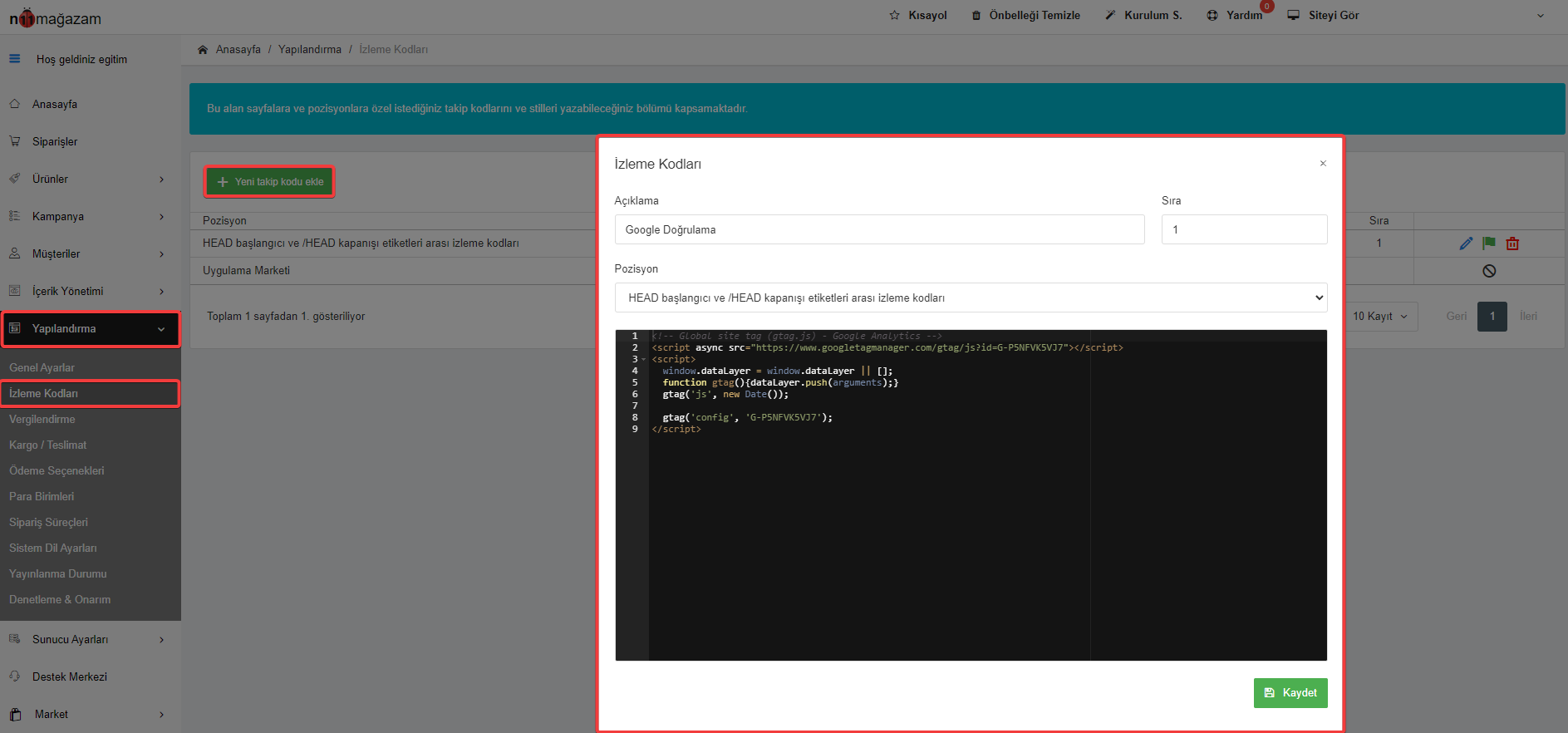Click İleri pagination button

(x=1528, y=317)
